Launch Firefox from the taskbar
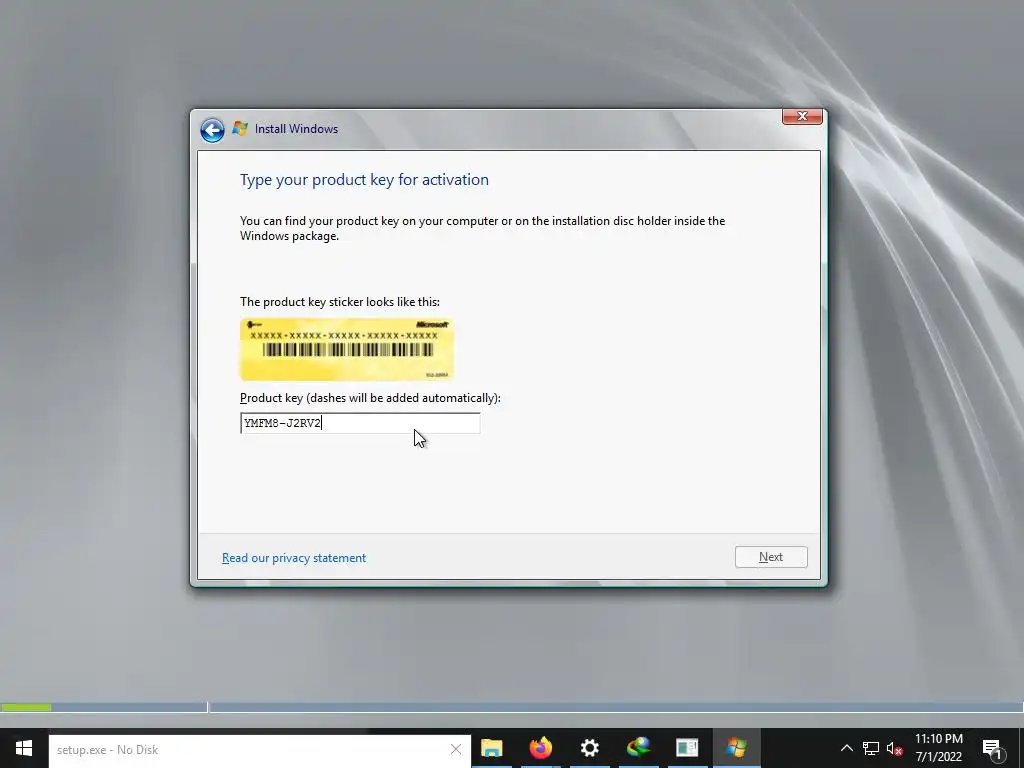1024x768 pixels. pyautogui.click(x=540, y=748)
